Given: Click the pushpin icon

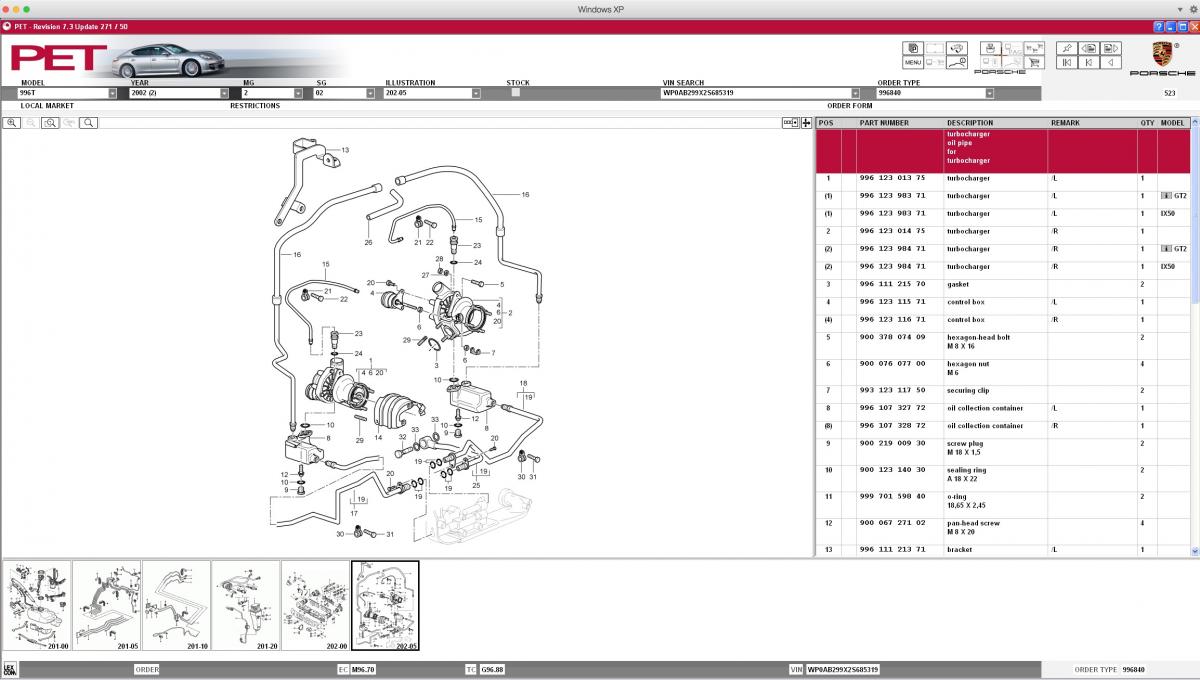Looking at the screenshot, I should [x=1066, y=48].
